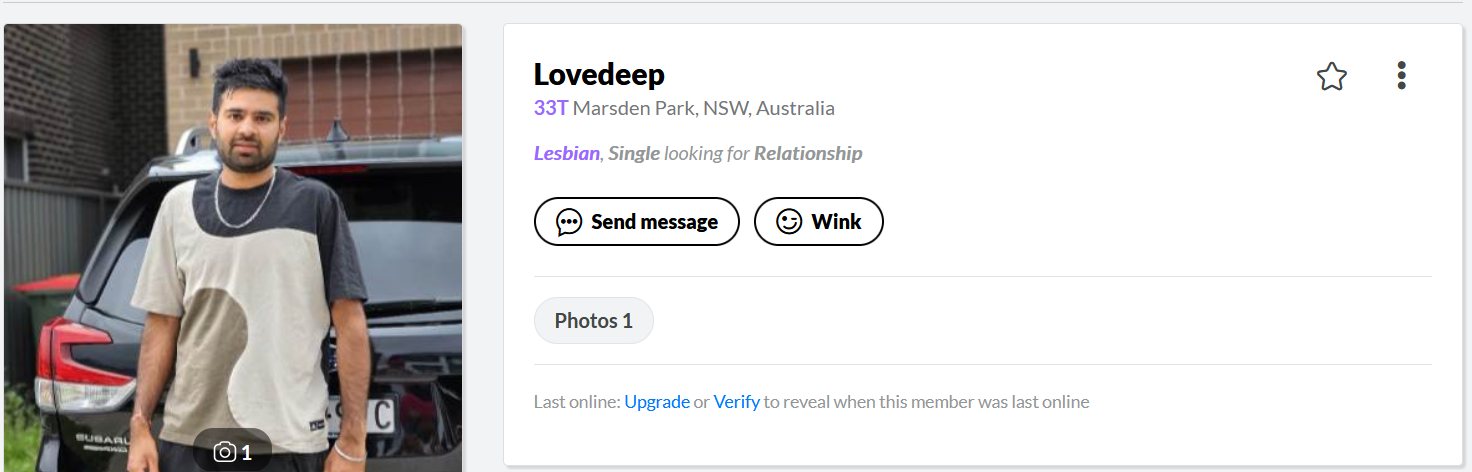Image resolution: width=1472 pixels, height=472 pixels.
Task: Open the three-dot more options menu
Action: (1401, 76)
